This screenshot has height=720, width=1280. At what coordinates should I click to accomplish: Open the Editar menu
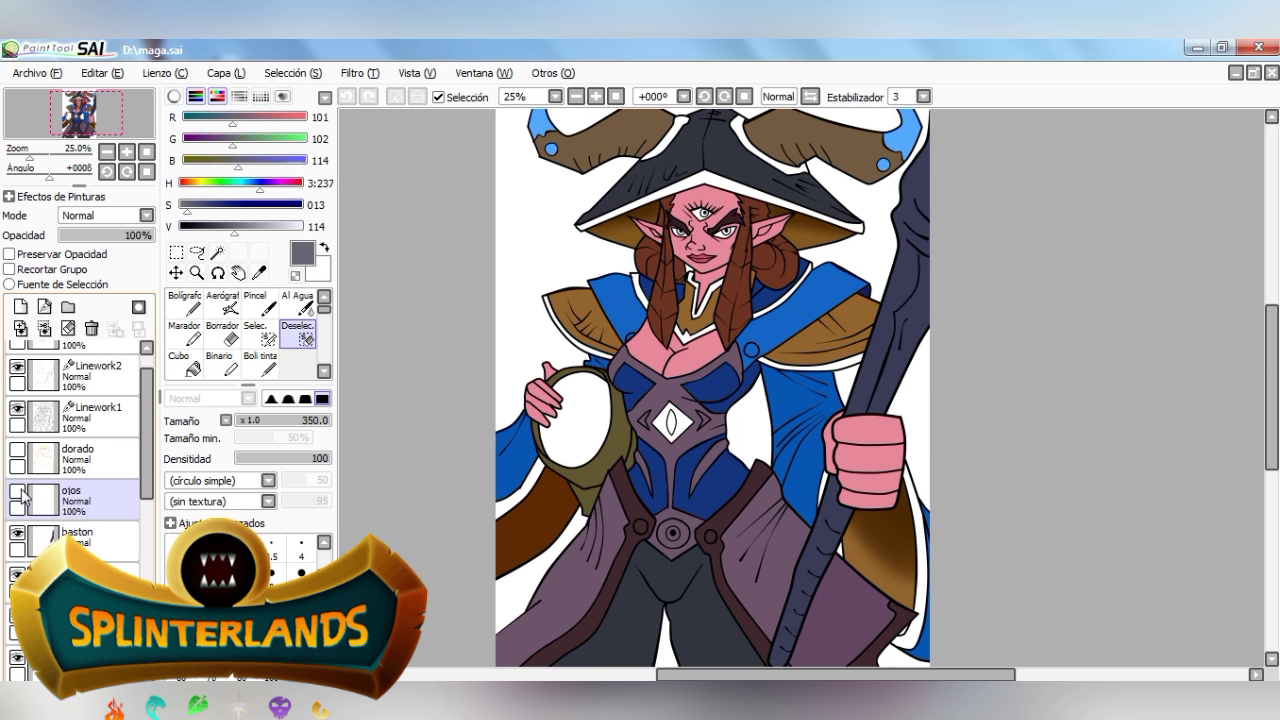(x=102, y=73)
